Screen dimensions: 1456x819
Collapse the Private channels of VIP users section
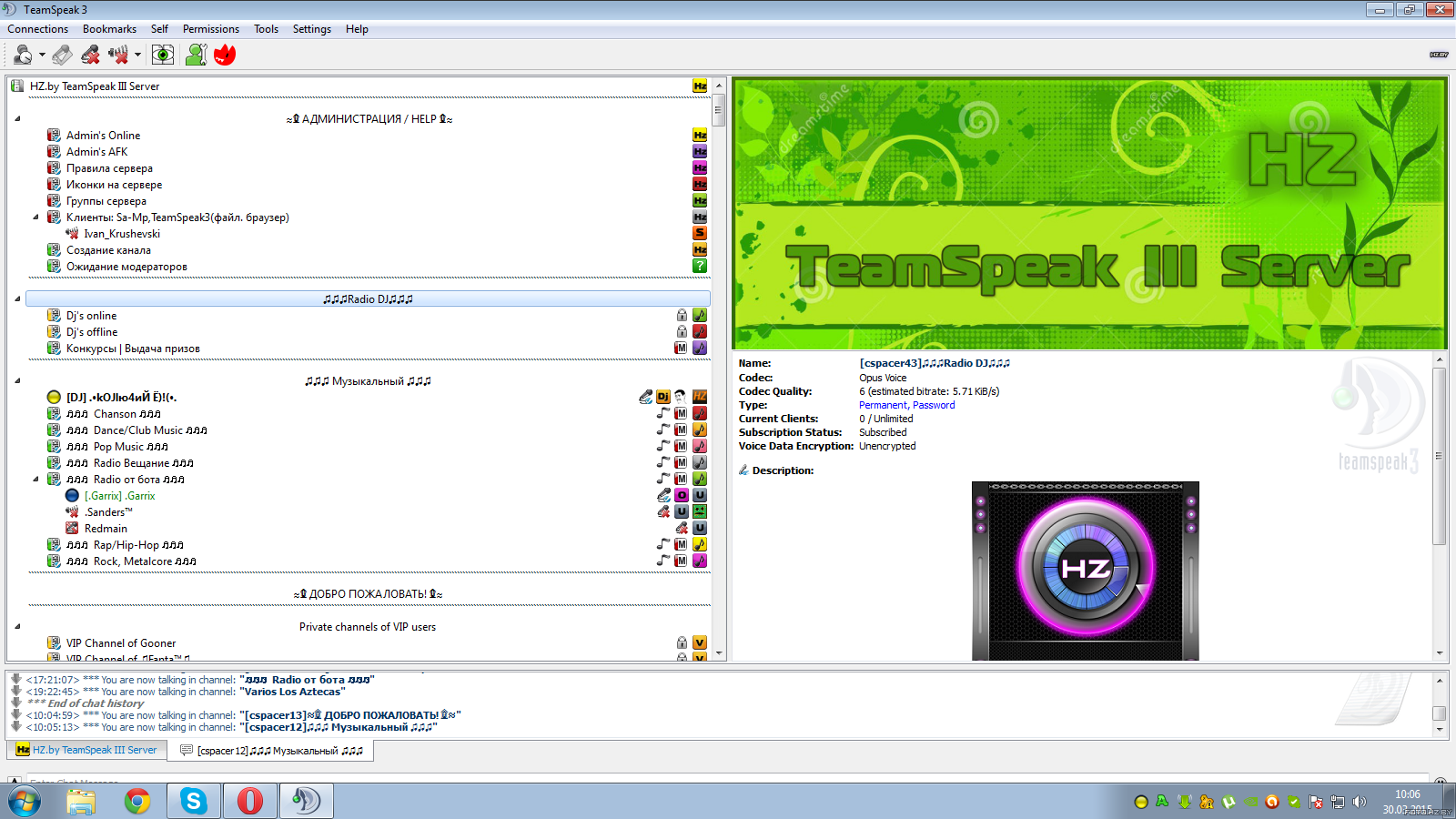pos(17,627)
